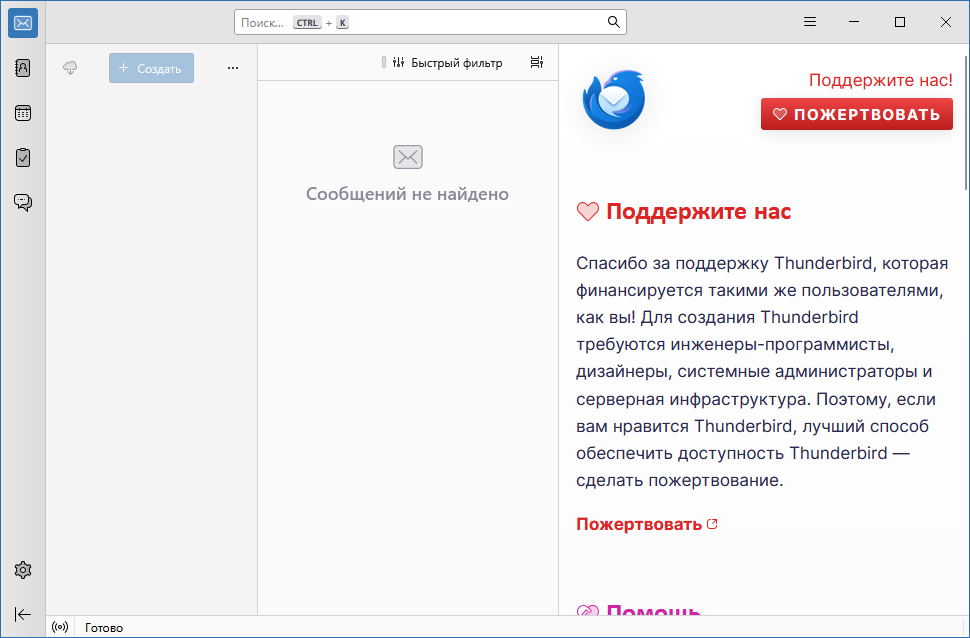The image size is (970, 638).
Task: Open message list display options
Action: 537,63
